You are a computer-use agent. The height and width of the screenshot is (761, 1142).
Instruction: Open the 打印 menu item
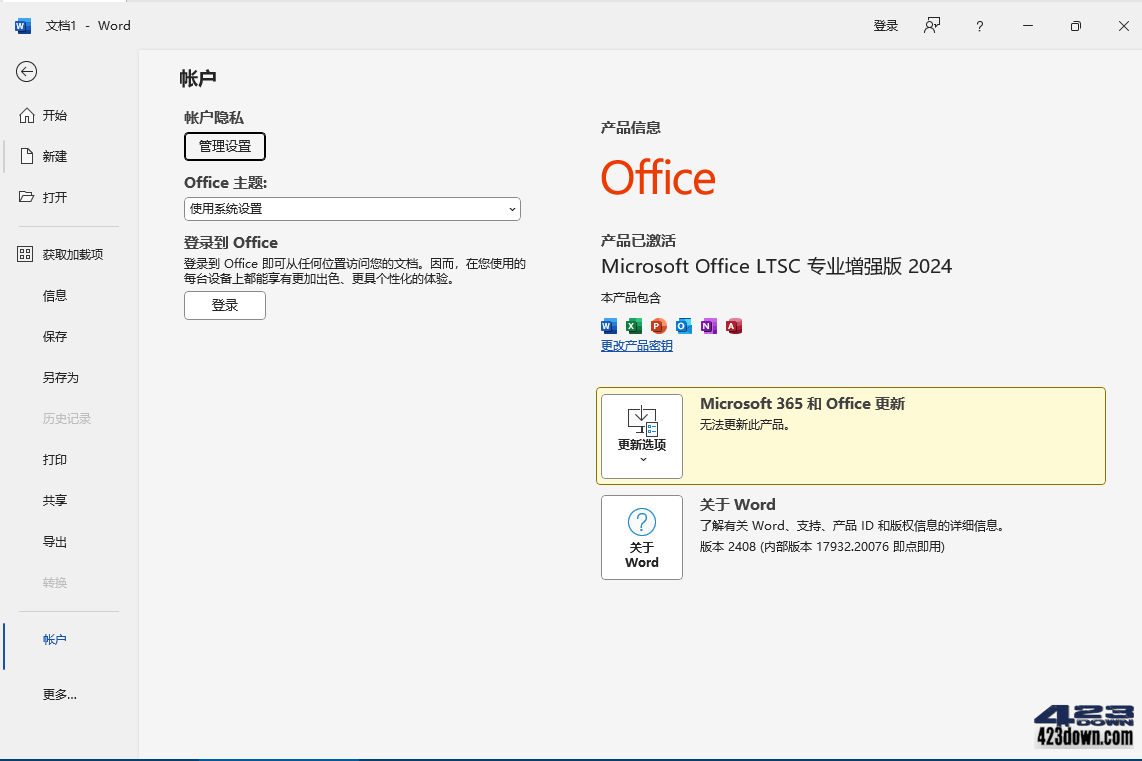coord(54,459)
